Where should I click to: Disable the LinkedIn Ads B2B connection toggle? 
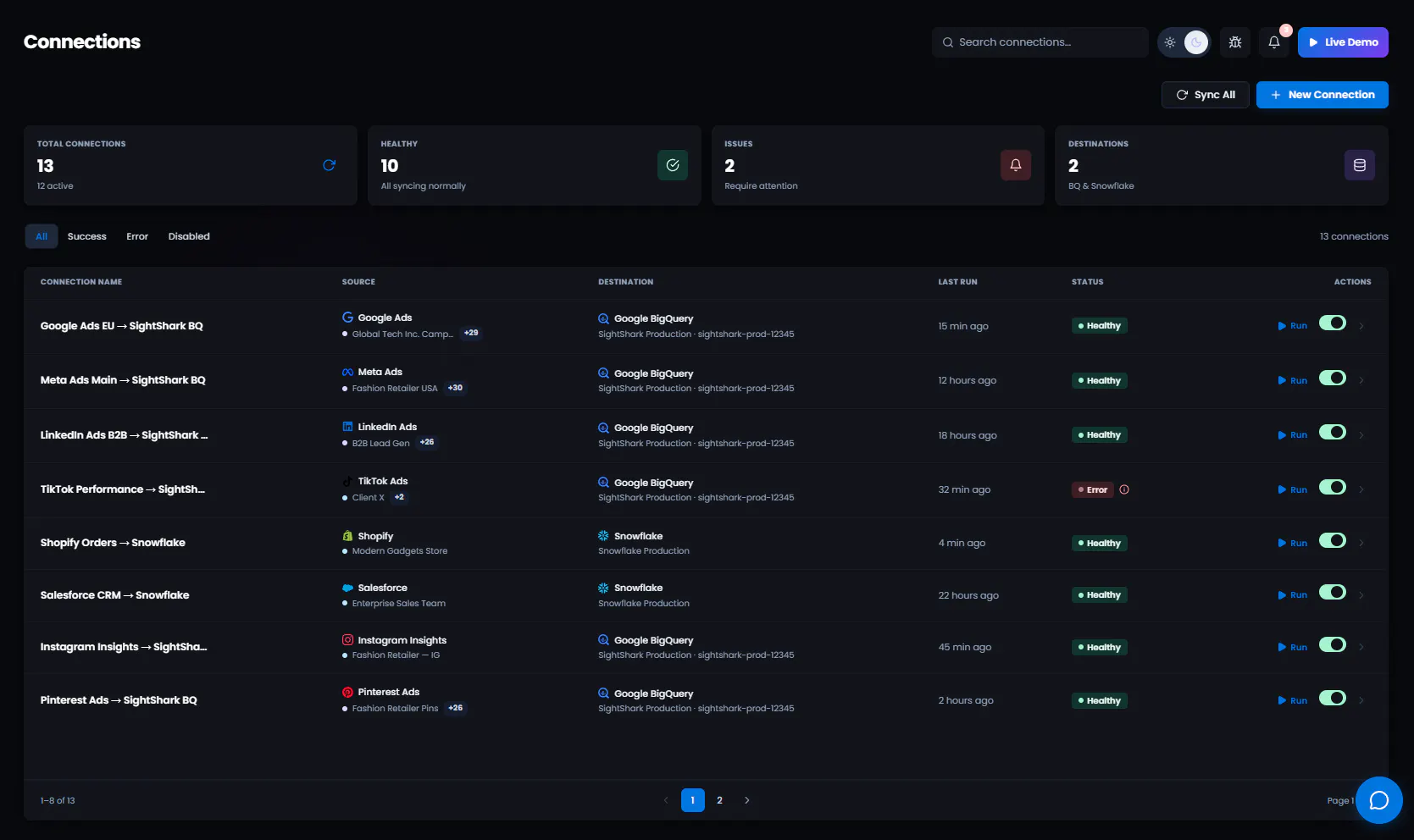point(1333,432)
